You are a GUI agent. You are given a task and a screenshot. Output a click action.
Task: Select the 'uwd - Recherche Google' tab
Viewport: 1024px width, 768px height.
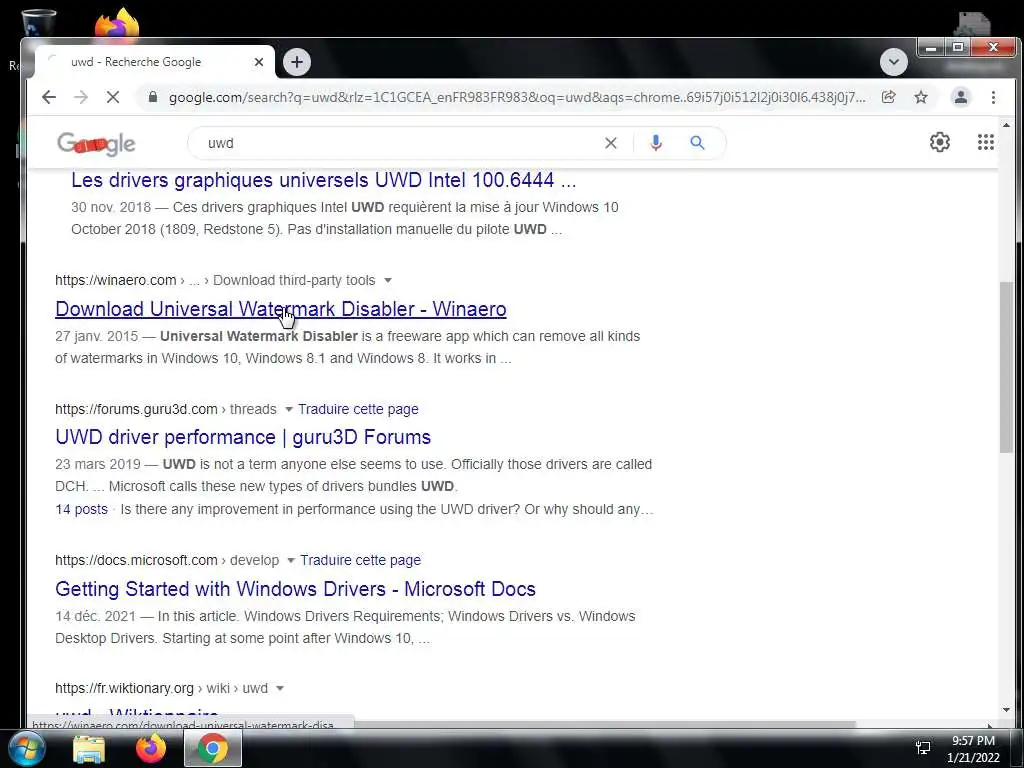tap(155, 62)
